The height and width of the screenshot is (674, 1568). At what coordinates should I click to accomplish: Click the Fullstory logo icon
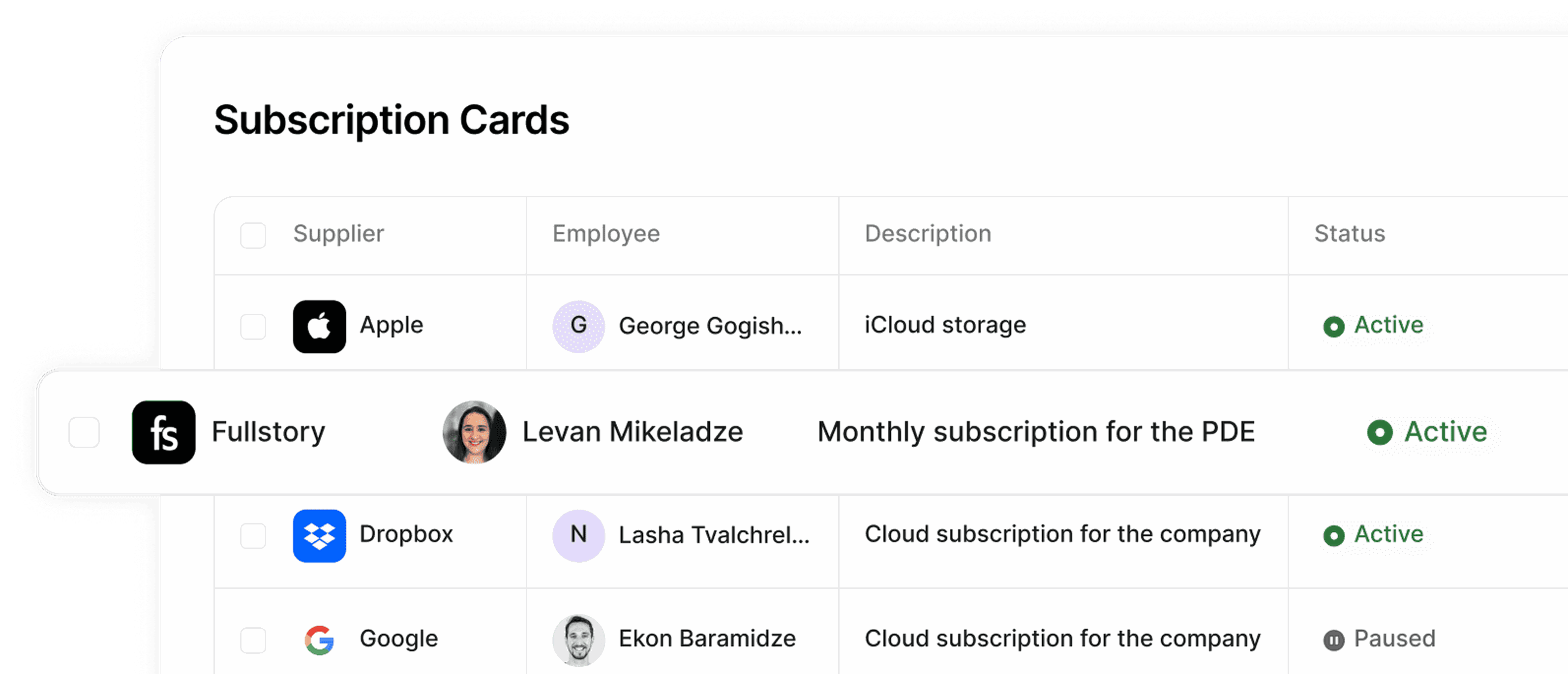coord(164,432)
